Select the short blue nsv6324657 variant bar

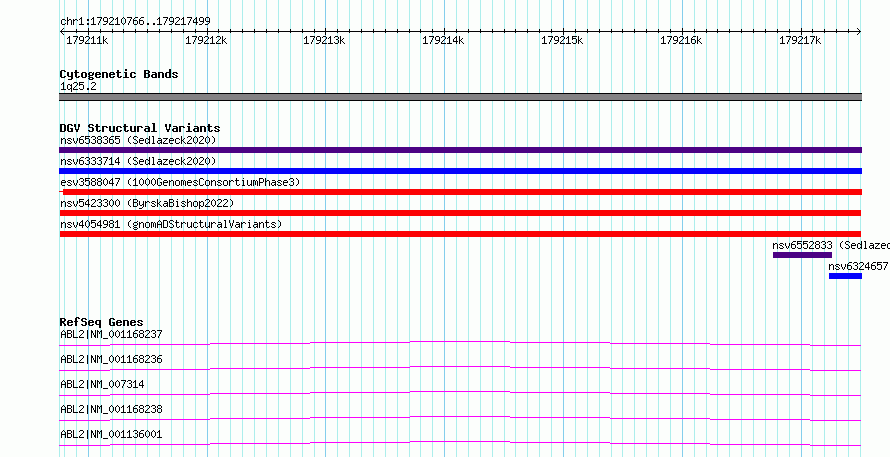845,276
